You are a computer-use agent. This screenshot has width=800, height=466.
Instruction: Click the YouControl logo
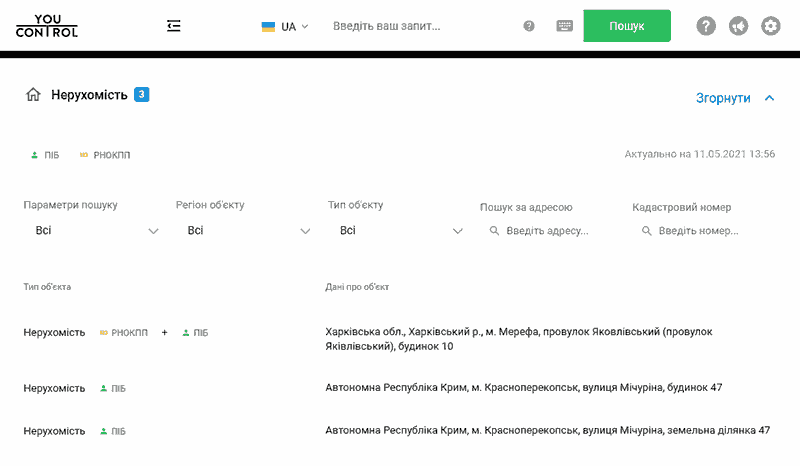tap(47, 26)
